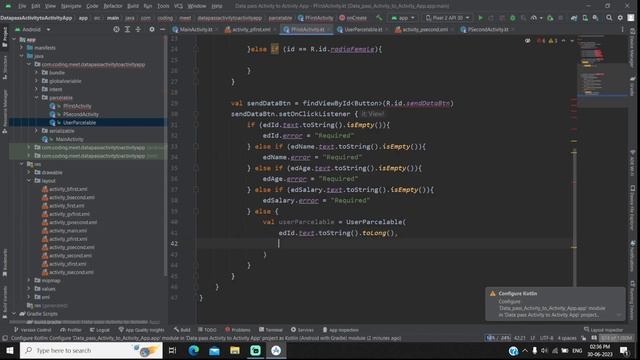
Task: Open the Build menu
Action: coord(133,6)
